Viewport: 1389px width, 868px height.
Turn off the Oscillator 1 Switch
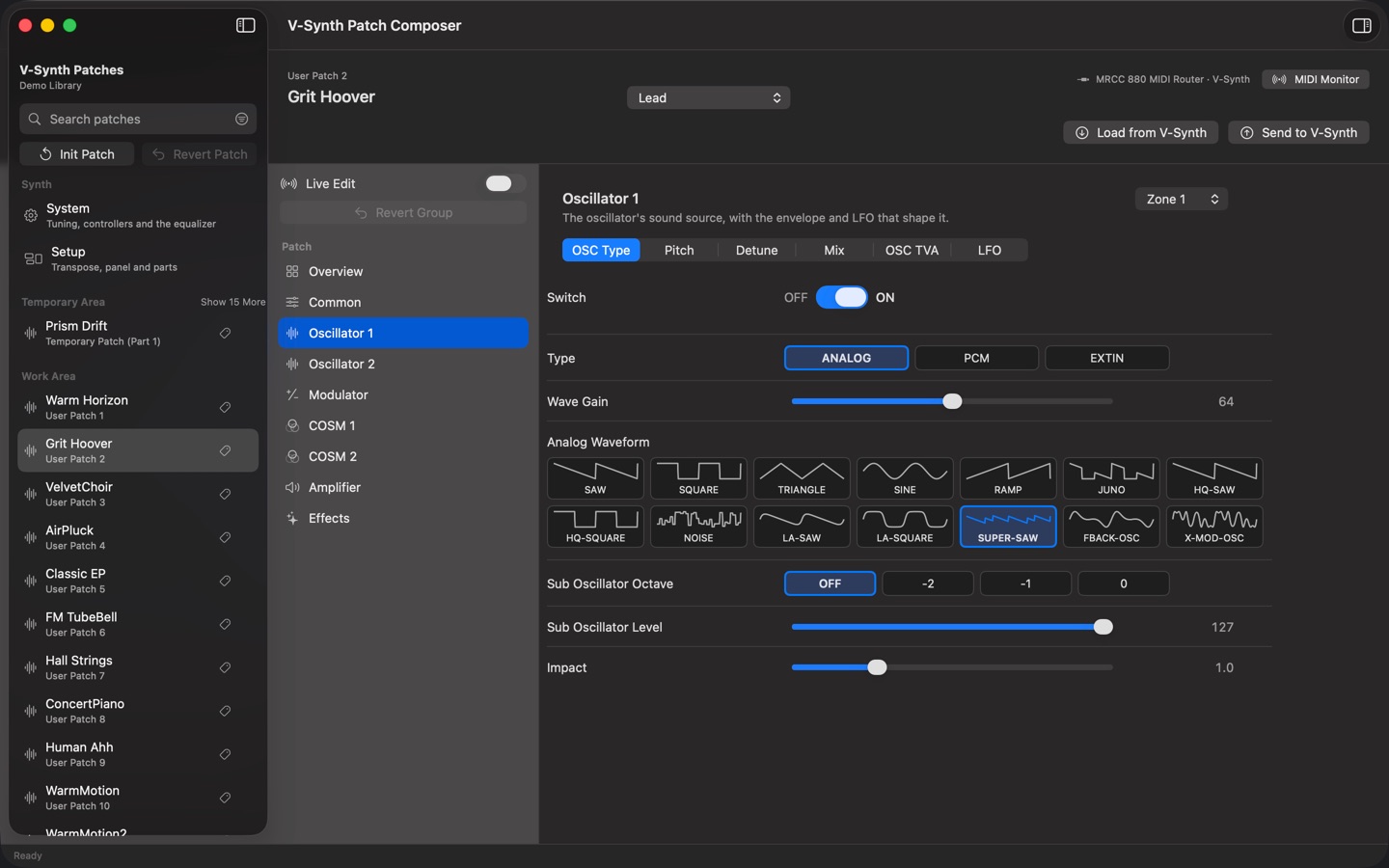pyautogui.click(x=842, y=297)
